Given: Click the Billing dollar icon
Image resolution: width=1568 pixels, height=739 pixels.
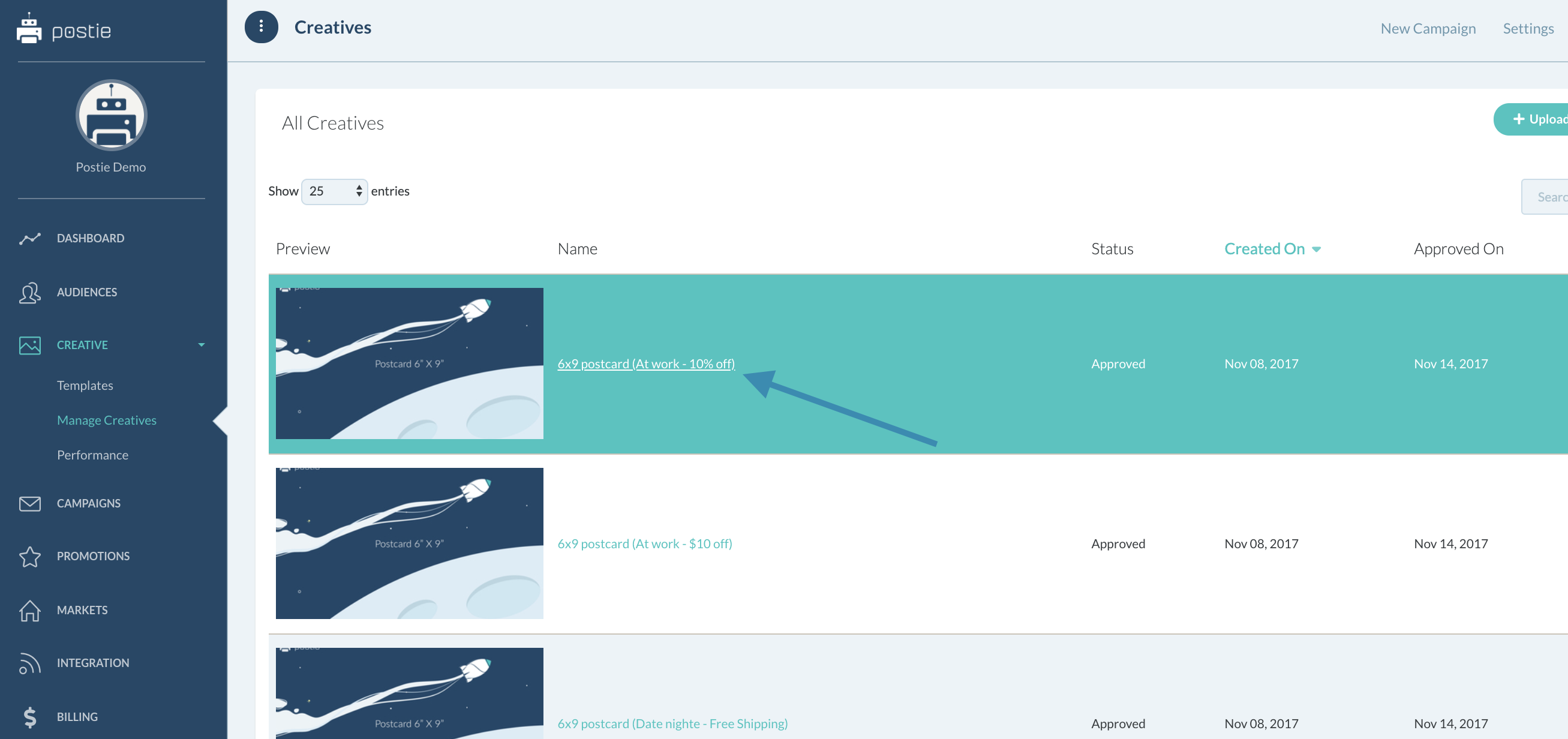Looking at the screenshot, I should [29, 717].
